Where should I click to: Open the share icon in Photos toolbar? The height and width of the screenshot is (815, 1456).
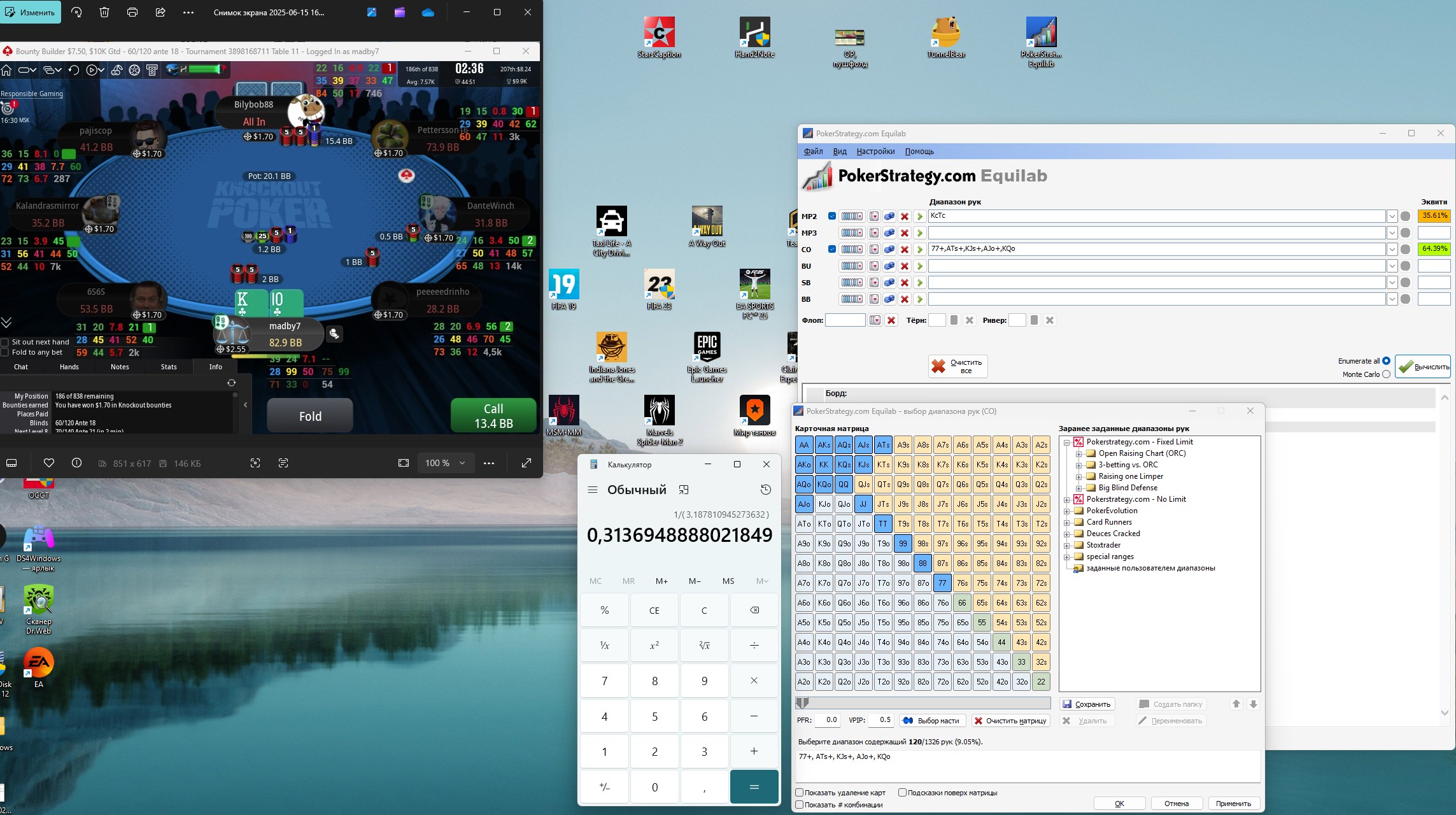160,12
